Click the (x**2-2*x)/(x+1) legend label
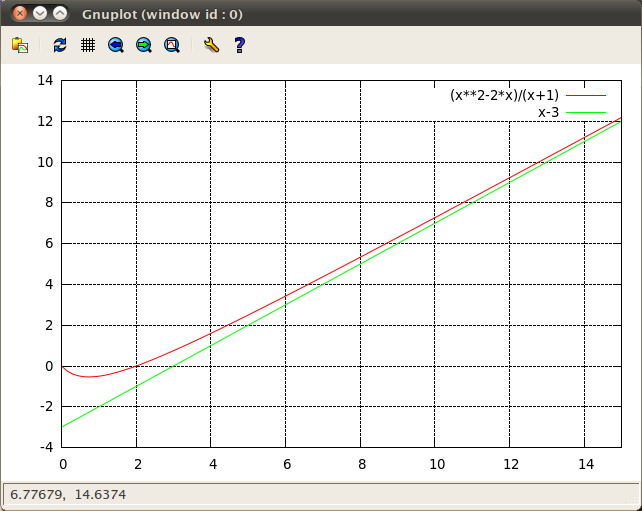This screenshot has width=642, height=511. (503, 96)
